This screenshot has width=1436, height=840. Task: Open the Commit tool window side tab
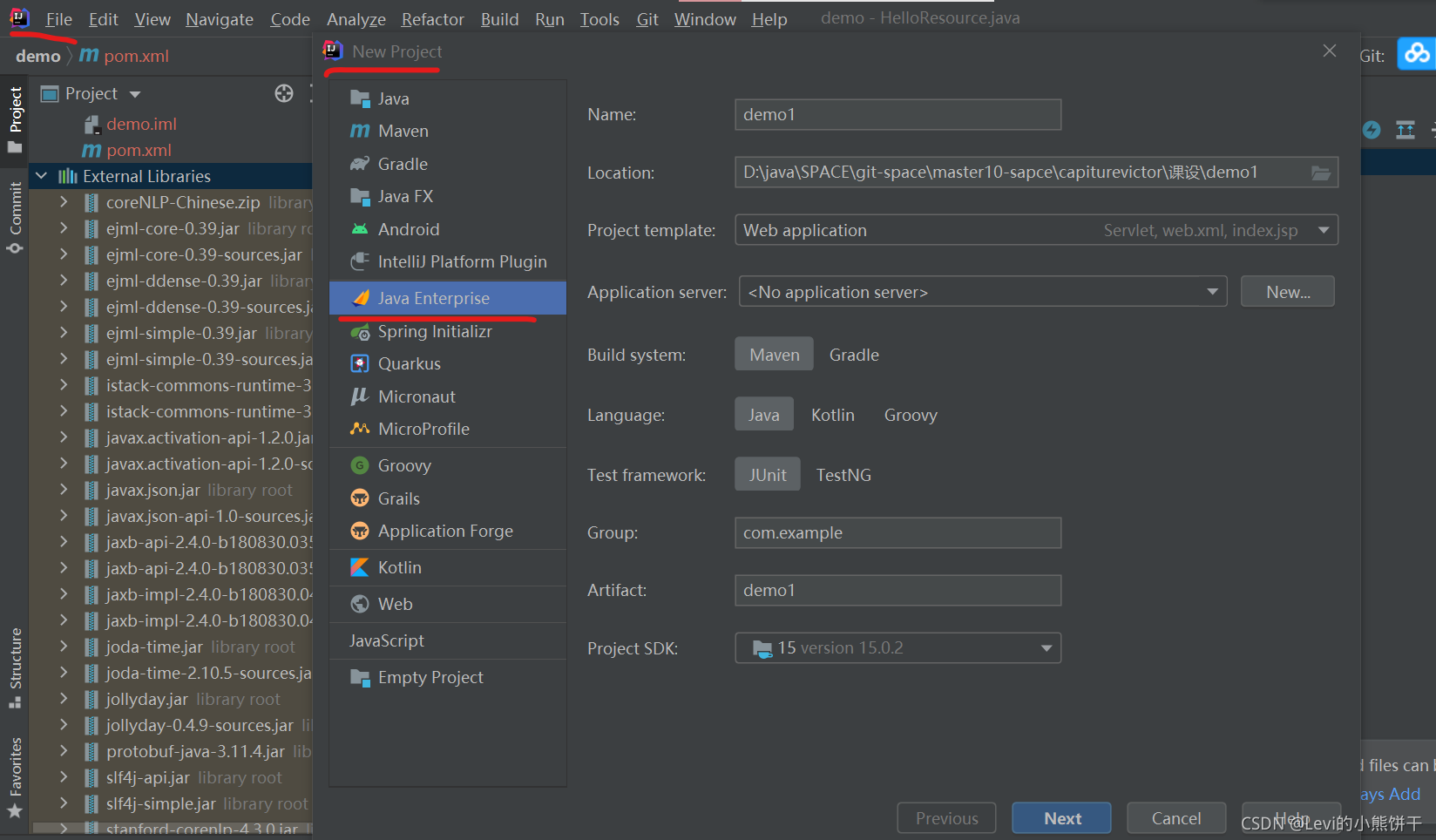click(x=15, y=217)
